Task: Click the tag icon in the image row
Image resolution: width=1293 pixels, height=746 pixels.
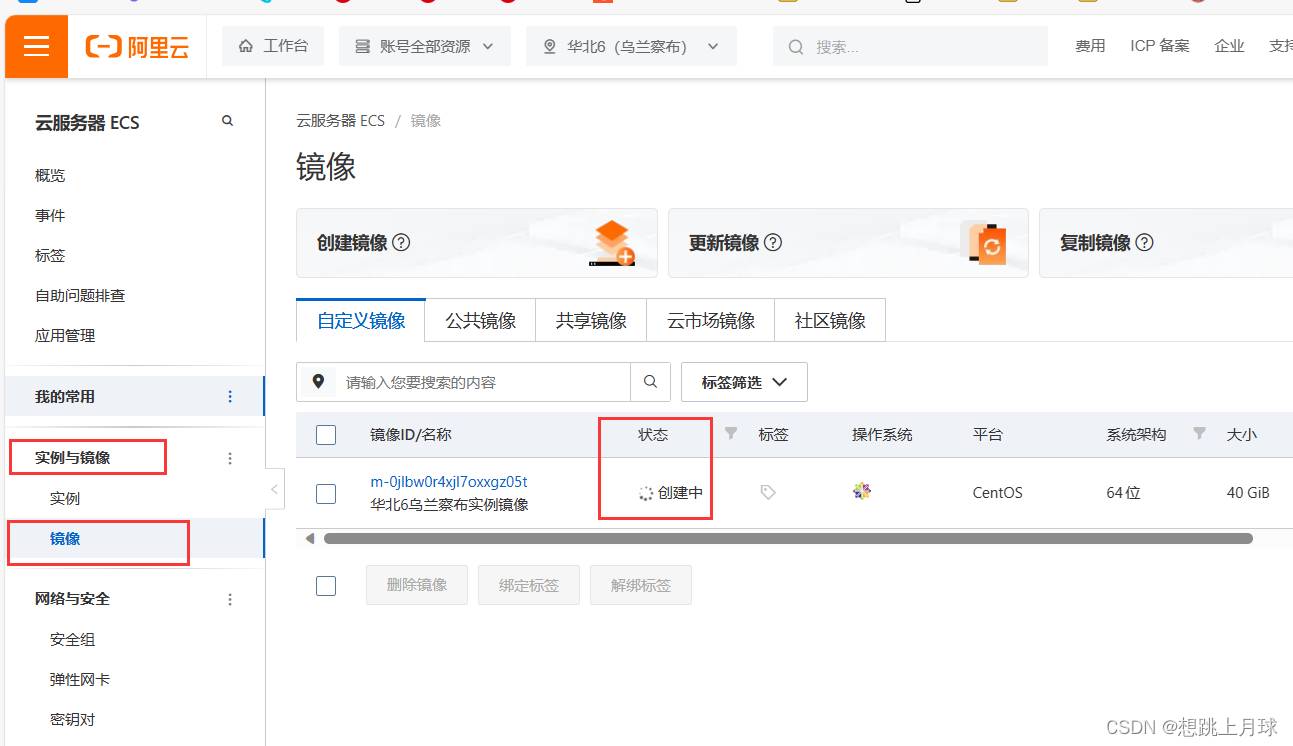Action: [x=767, y=492]
